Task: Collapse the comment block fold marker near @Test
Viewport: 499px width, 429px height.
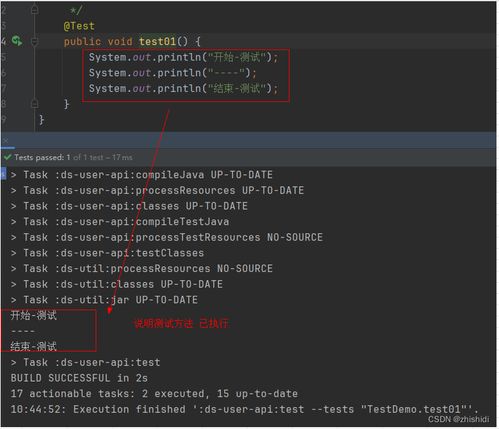Action: pyautogui.click(x=34, y=10)
